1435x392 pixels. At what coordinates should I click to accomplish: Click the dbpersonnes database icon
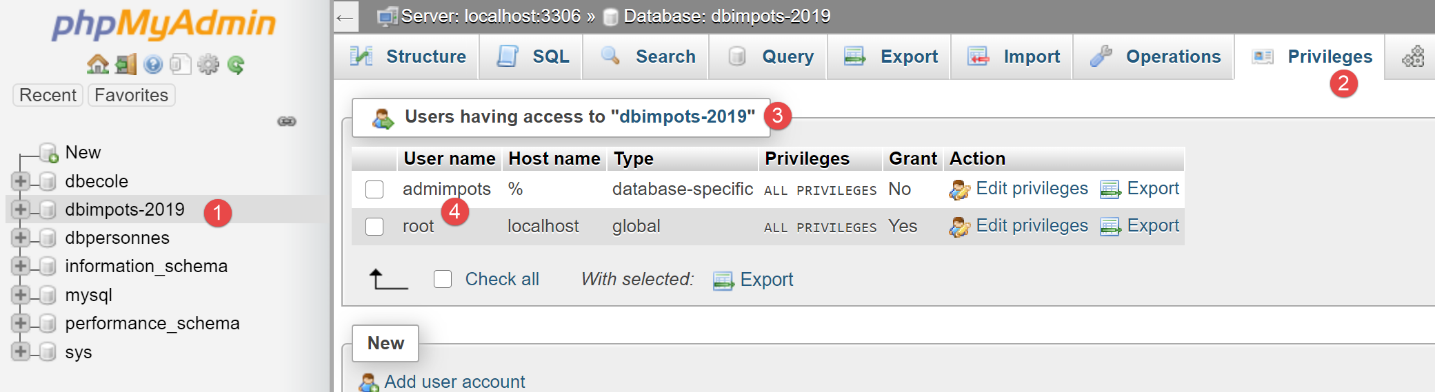[x=47, y=238]
